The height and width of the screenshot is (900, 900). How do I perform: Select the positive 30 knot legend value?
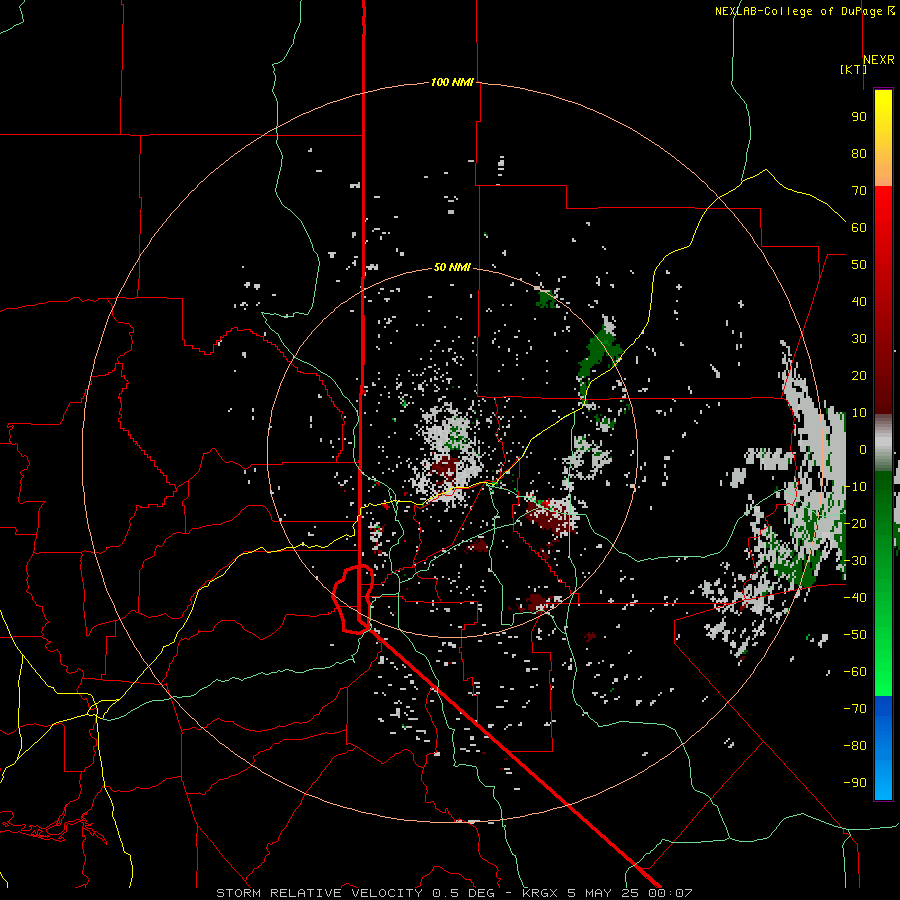859,339
